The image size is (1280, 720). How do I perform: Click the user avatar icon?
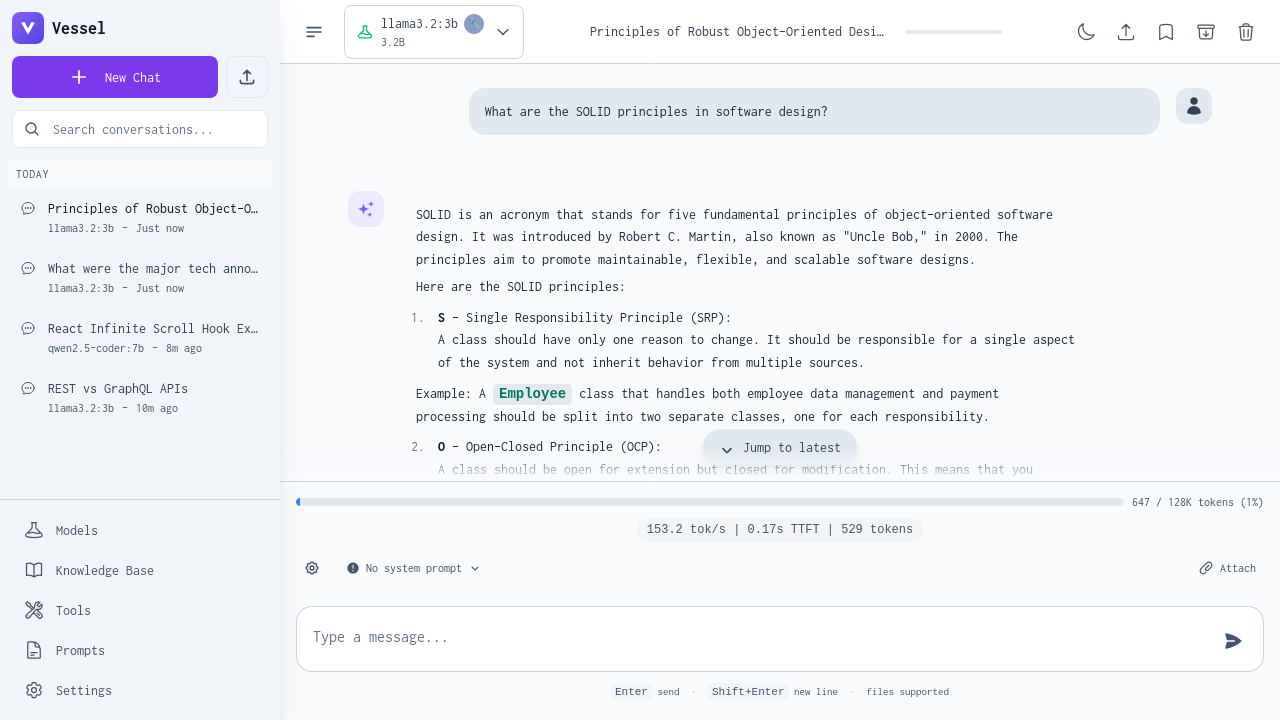[1194, 106]
